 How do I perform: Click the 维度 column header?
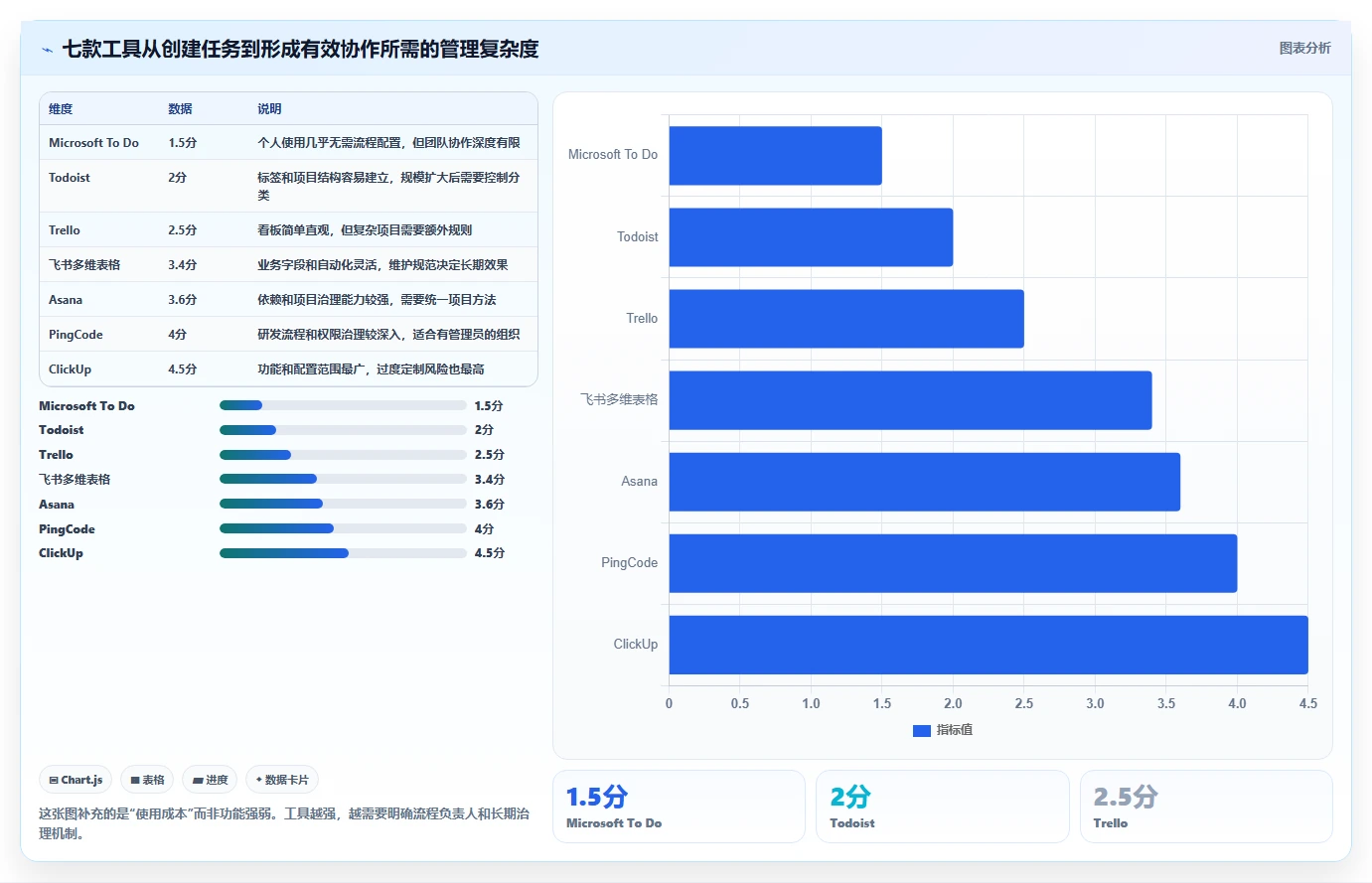61,109
